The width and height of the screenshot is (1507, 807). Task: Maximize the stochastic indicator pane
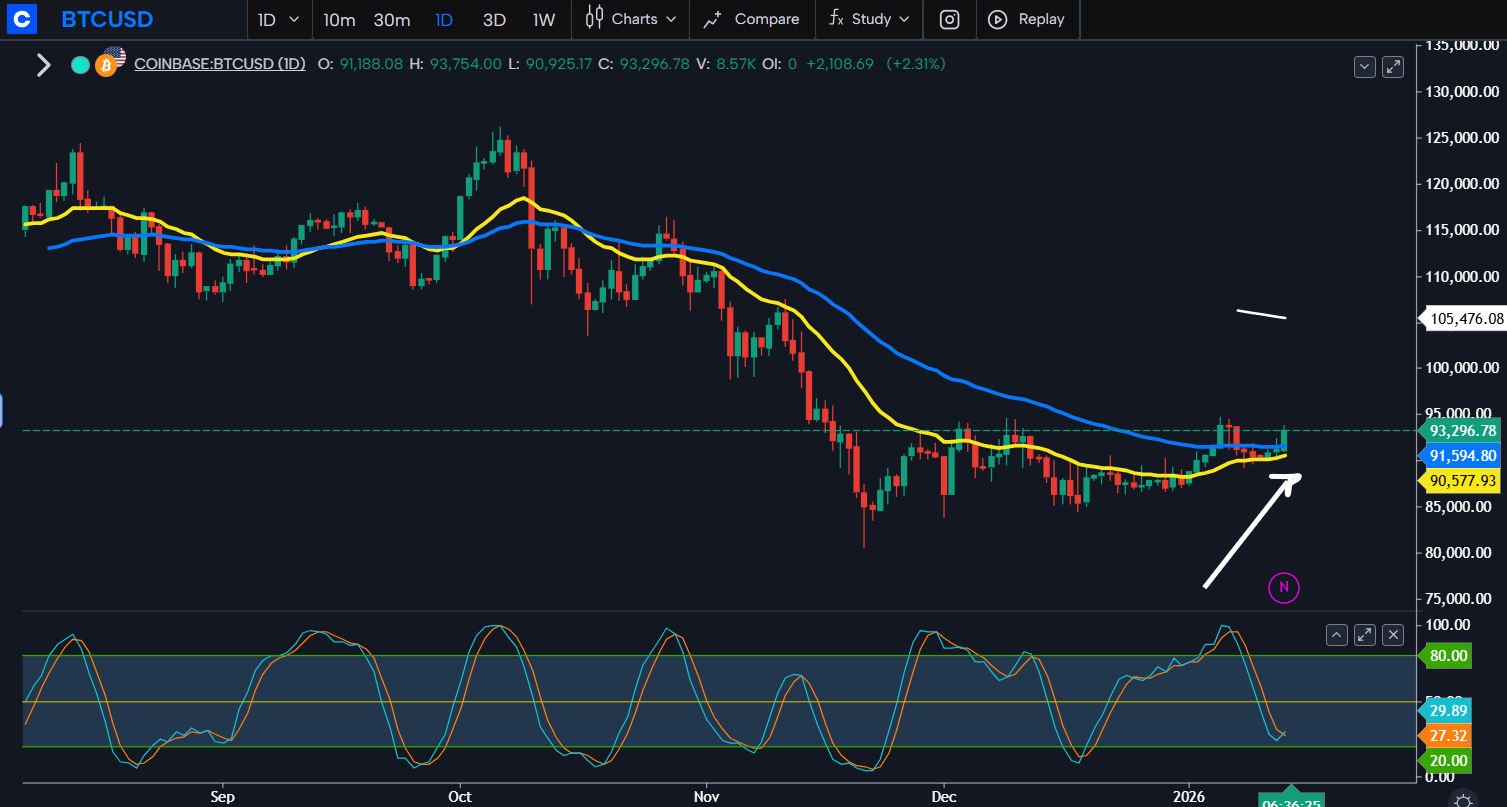[1365, 634]
